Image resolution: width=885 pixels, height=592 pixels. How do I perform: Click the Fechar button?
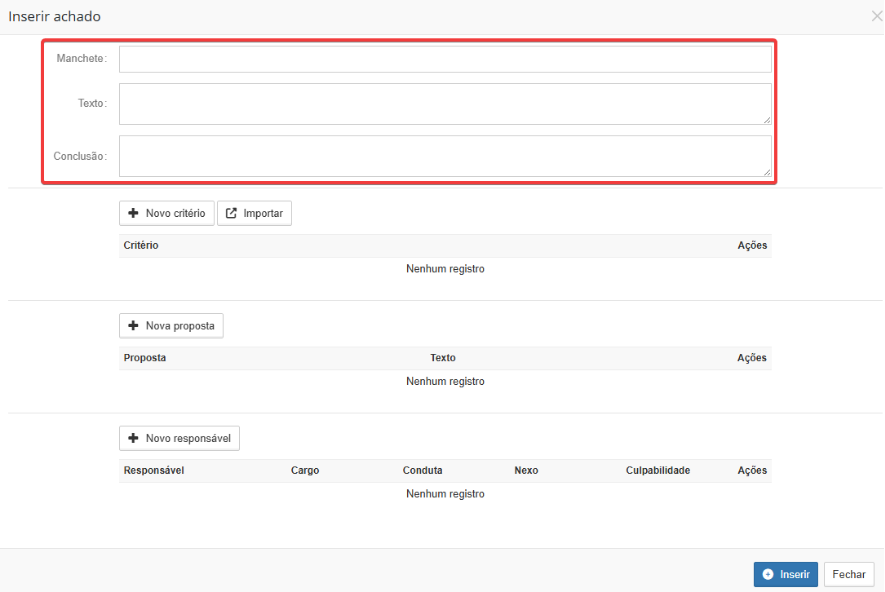[x=848, y=574]
